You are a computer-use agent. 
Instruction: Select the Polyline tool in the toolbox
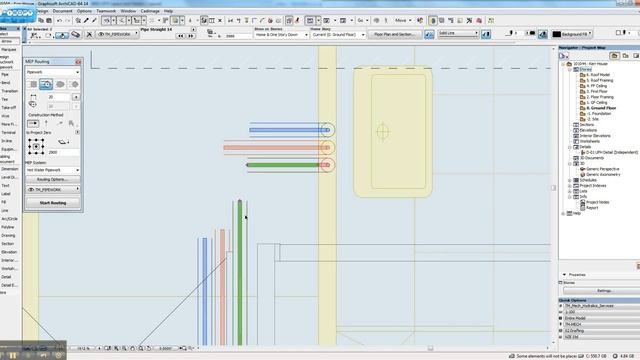(7, 227)
